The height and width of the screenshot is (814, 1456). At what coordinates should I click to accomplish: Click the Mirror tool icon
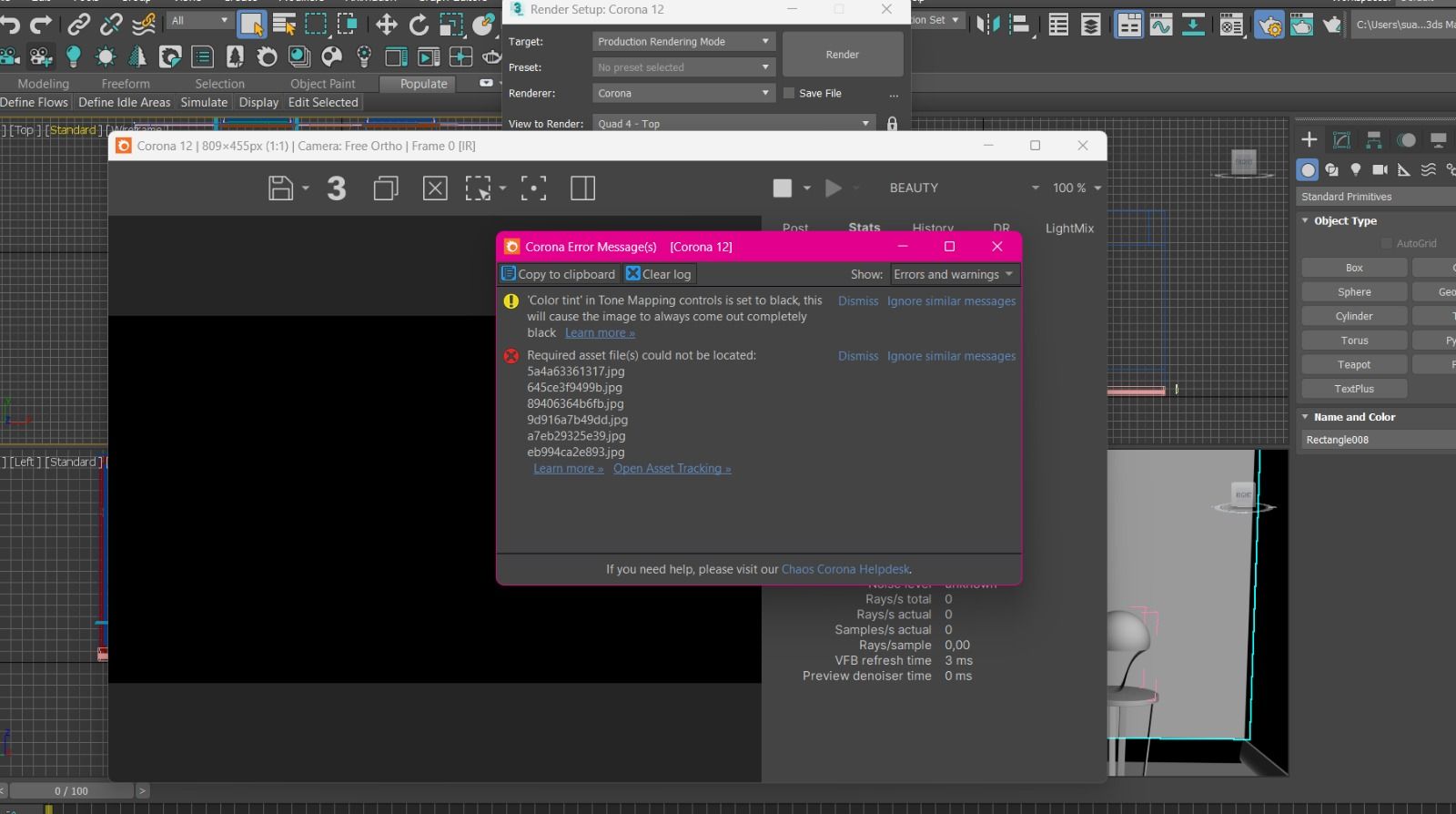[987, 25]
